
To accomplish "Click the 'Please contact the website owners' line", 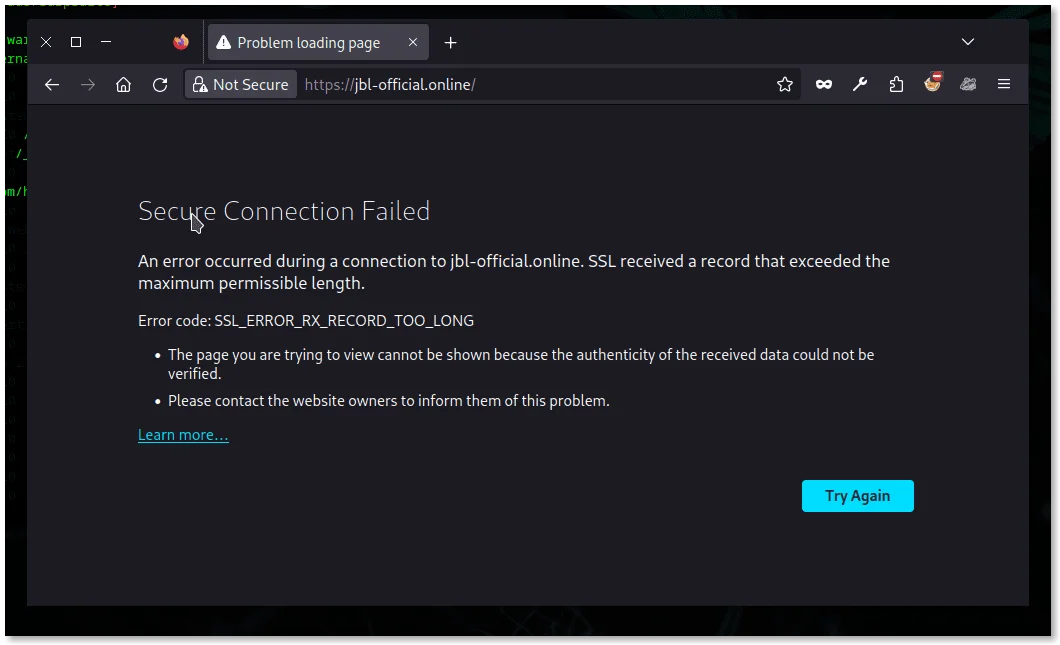I will click(x=389, y=401).
